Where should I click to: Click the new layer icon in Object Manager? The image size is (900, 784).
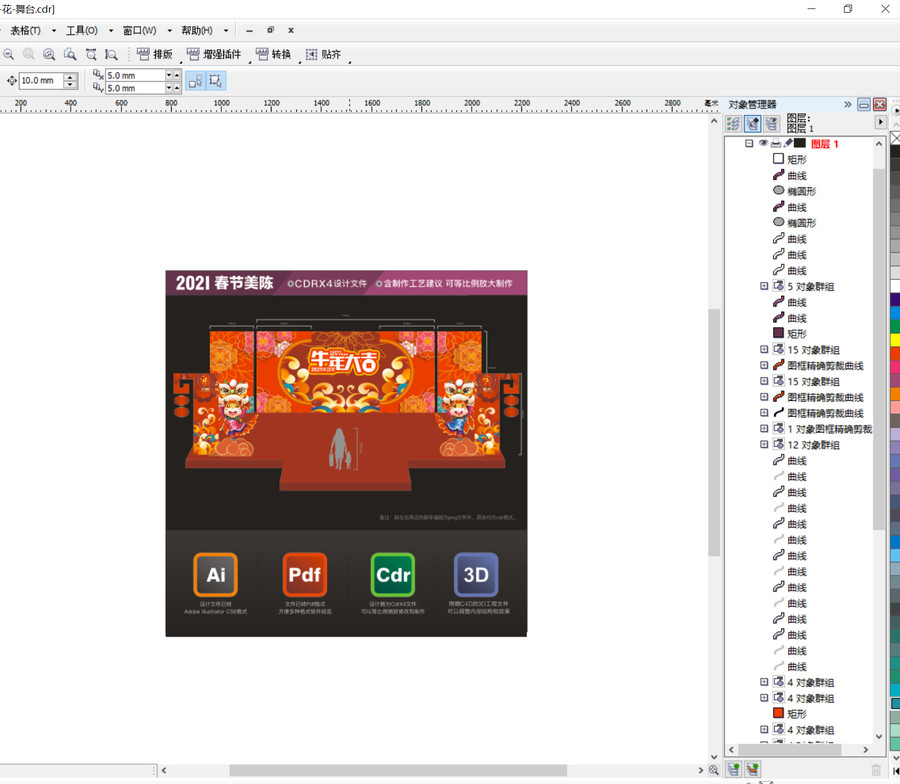tap(734, 769)
